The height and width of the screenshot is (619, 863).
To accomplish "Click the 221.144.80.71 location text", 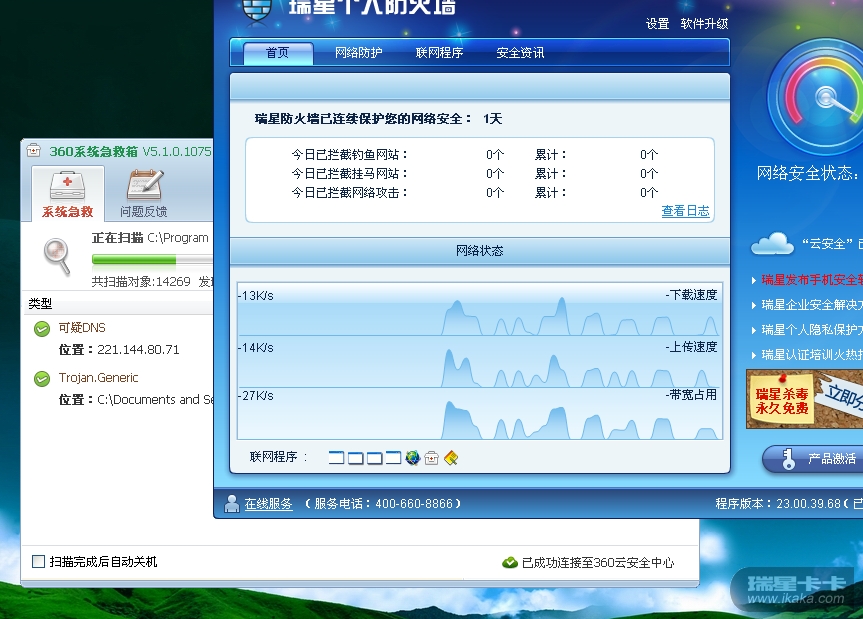I will [x=138, y=350].
